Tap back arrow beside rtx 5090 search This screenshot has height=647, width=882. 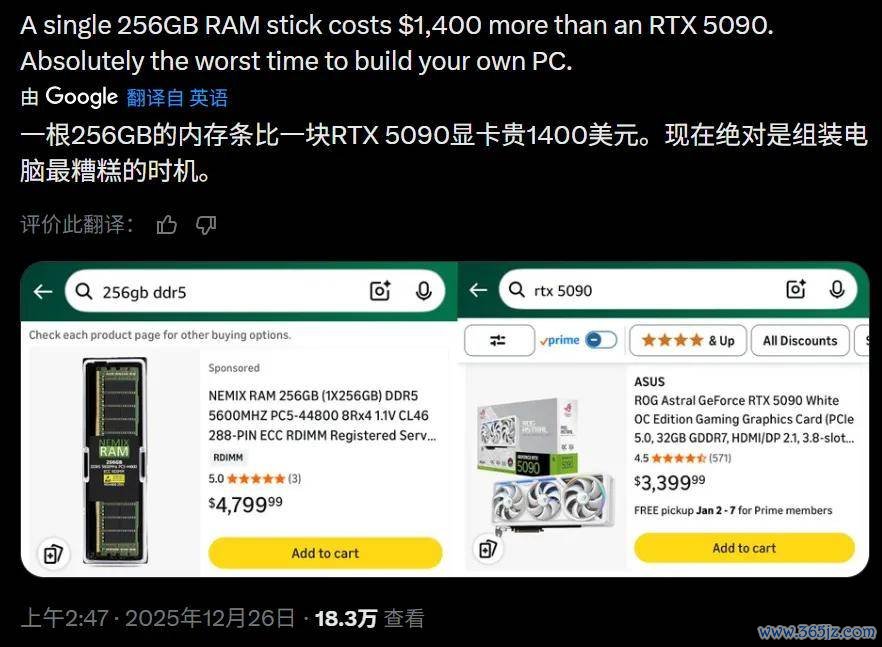click(x=478, y=290)
